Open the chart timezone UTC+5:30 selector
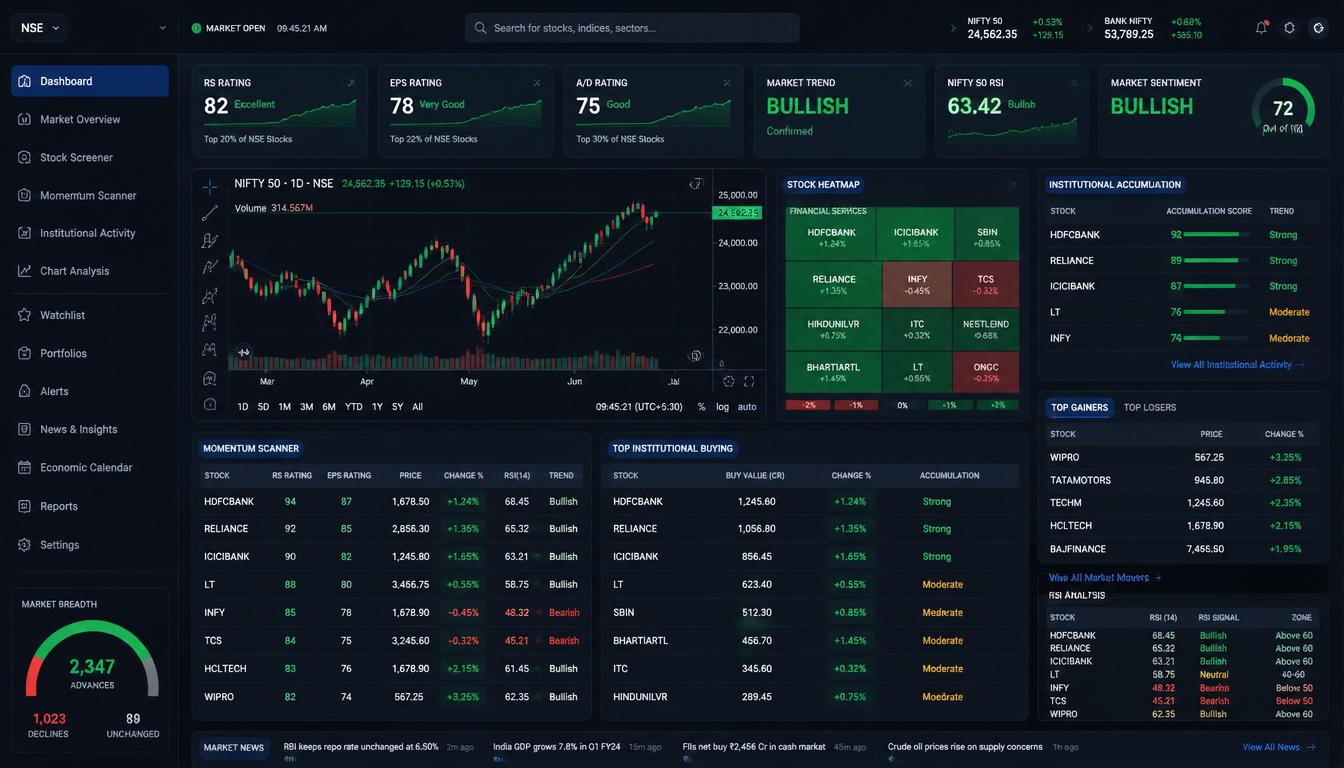The width and height of the screenshot is (1344, 768). coord(638,407)
